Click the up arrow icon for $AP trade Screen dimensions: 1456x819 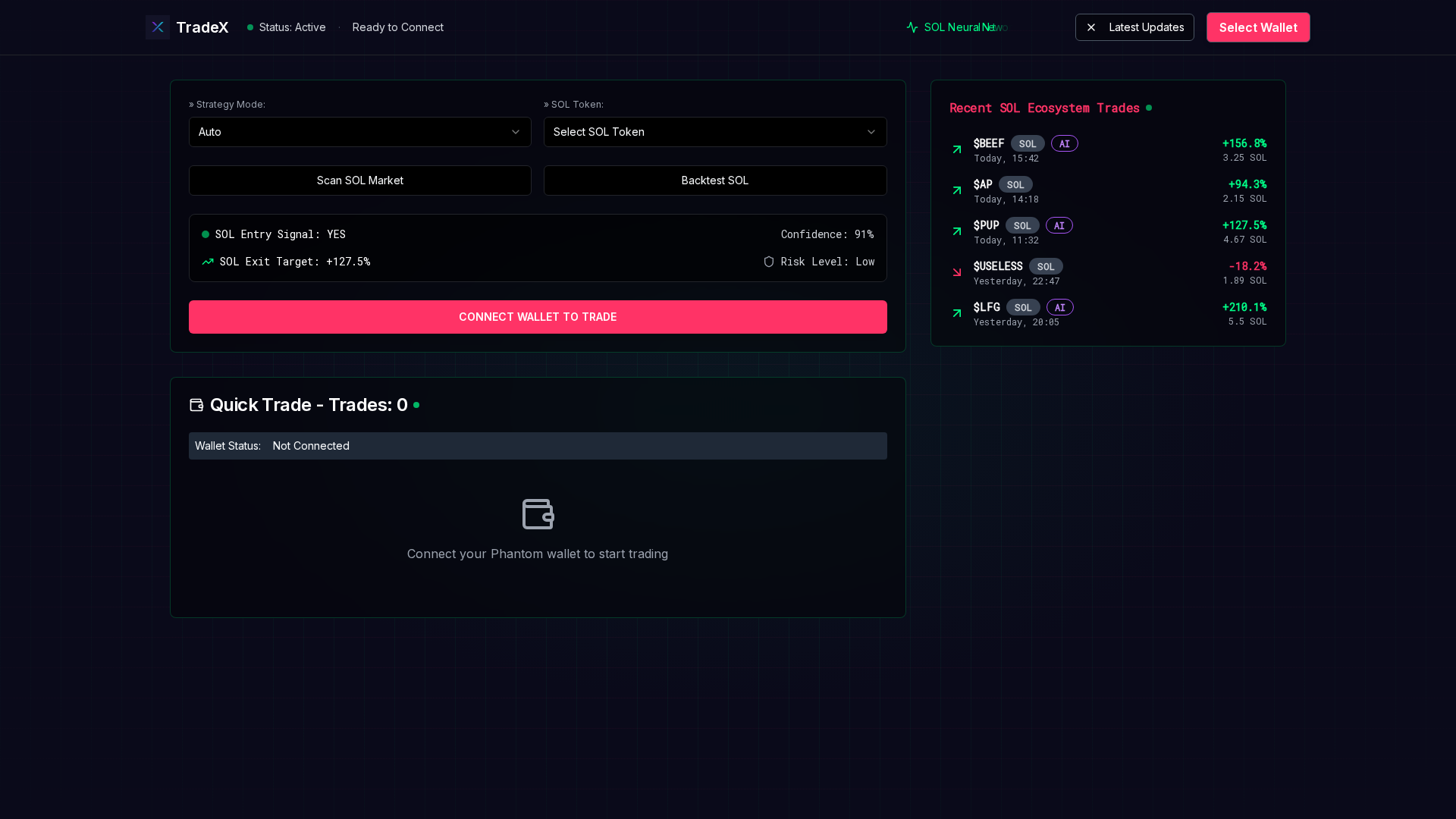pyautogui.click(x=957, y=190)
